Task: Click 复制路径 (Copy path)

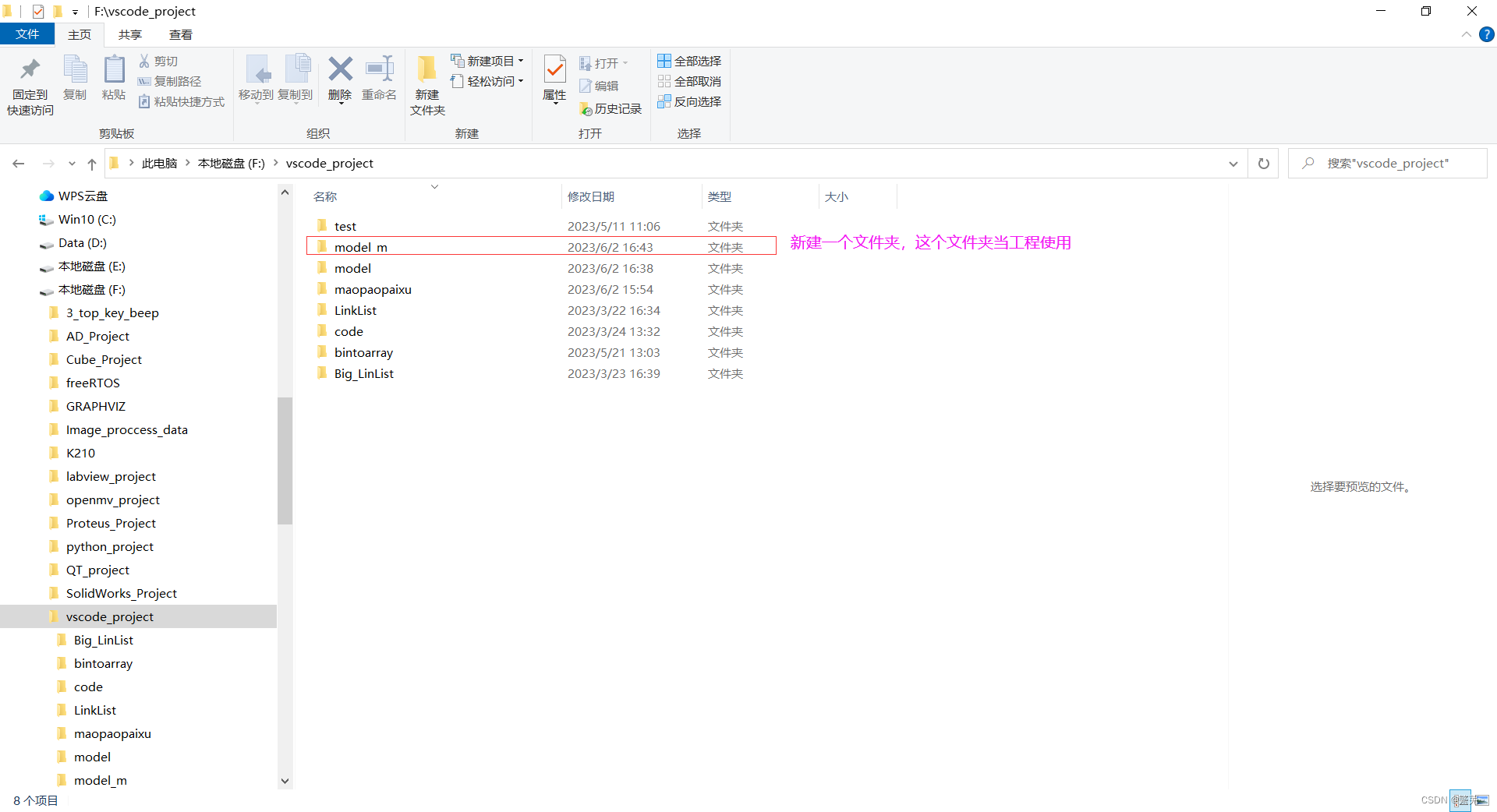Action: tap(170, 81)
